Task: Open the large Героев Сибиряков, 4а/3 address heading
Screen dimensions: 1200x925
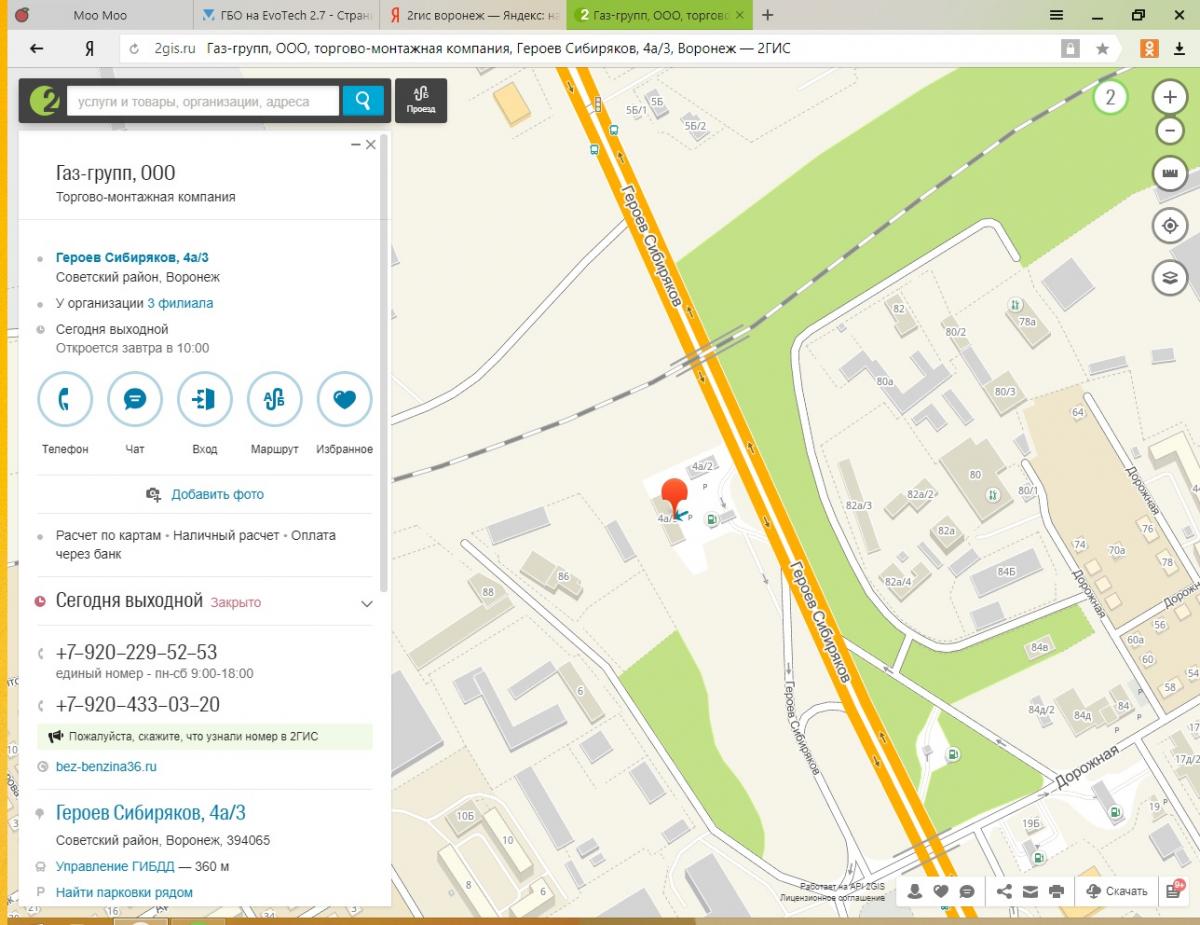Action: (x=151, y=813)
